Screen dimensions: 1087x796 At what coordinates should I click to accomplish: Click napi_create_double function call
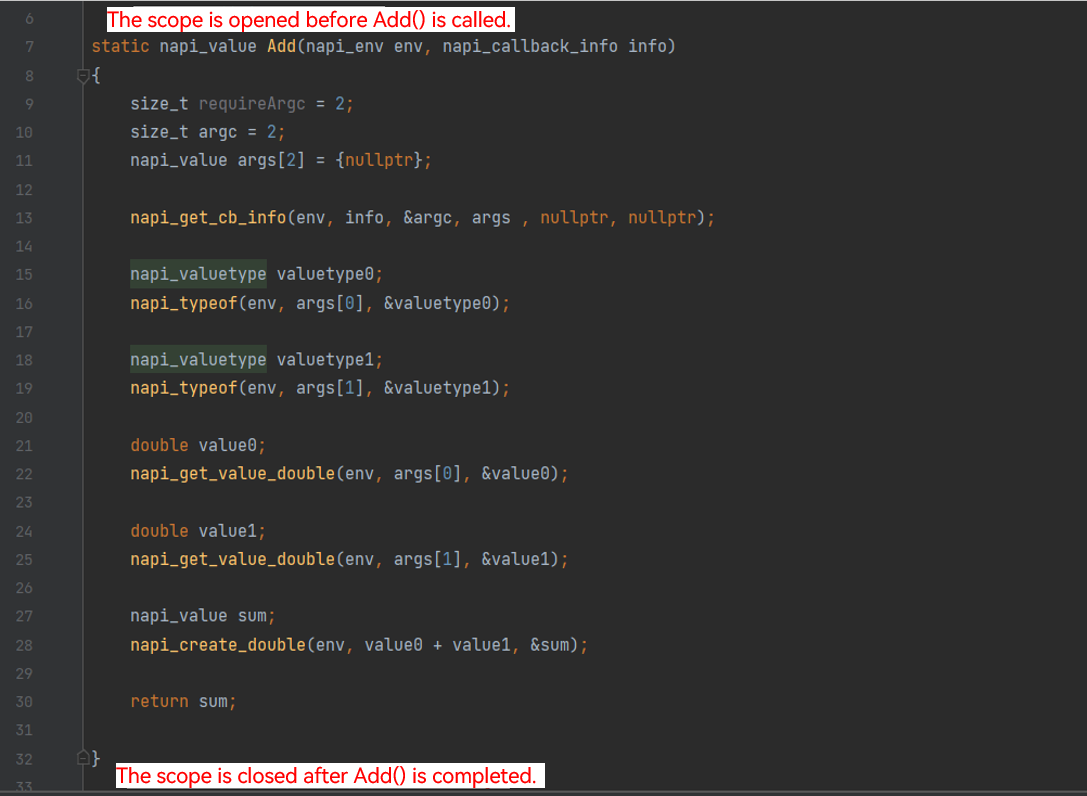(x=217, y=645)
